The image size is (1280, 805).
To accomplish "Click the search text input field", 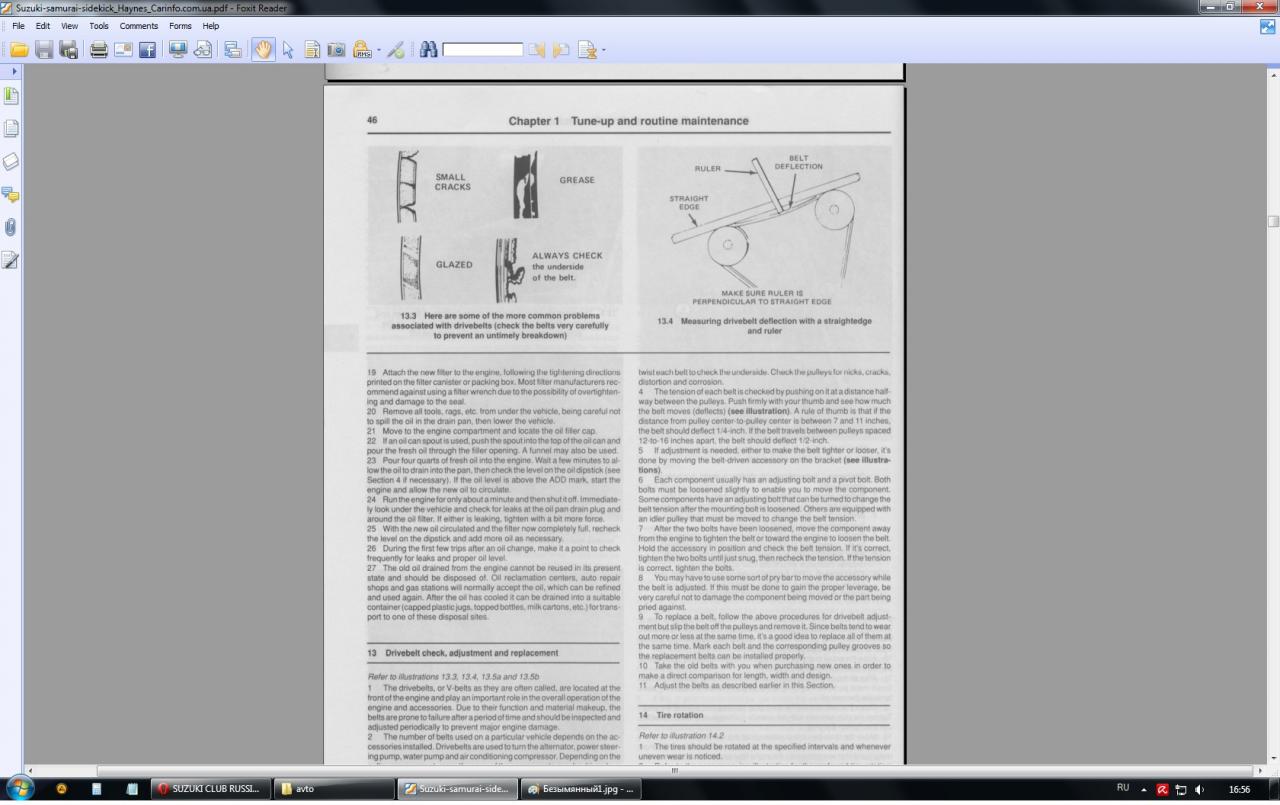I will [483, 49].
